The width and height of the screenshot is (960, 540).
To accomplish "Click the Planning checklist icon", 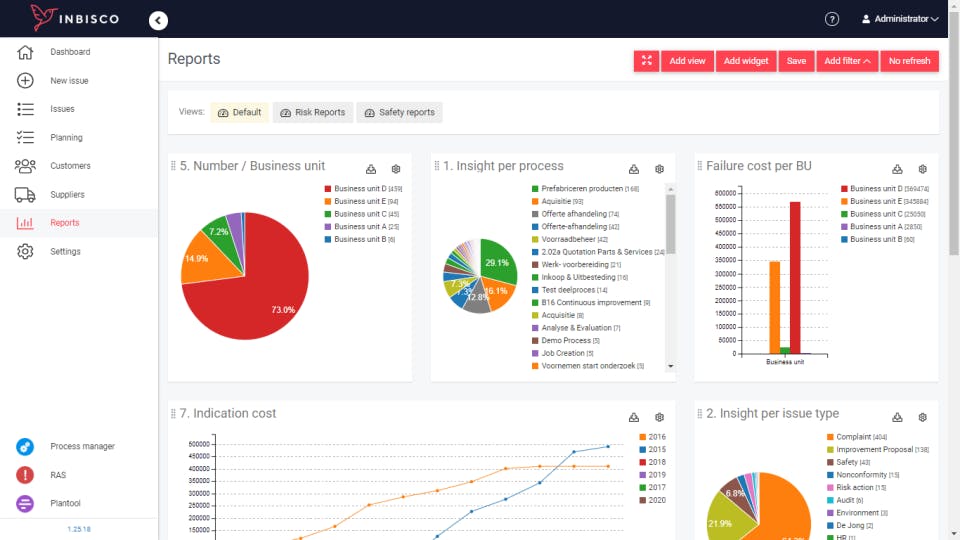I will 25,137.
